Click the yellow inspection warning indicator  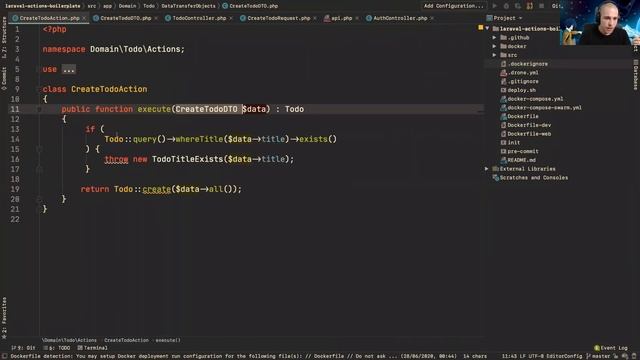tap(480, 28)
